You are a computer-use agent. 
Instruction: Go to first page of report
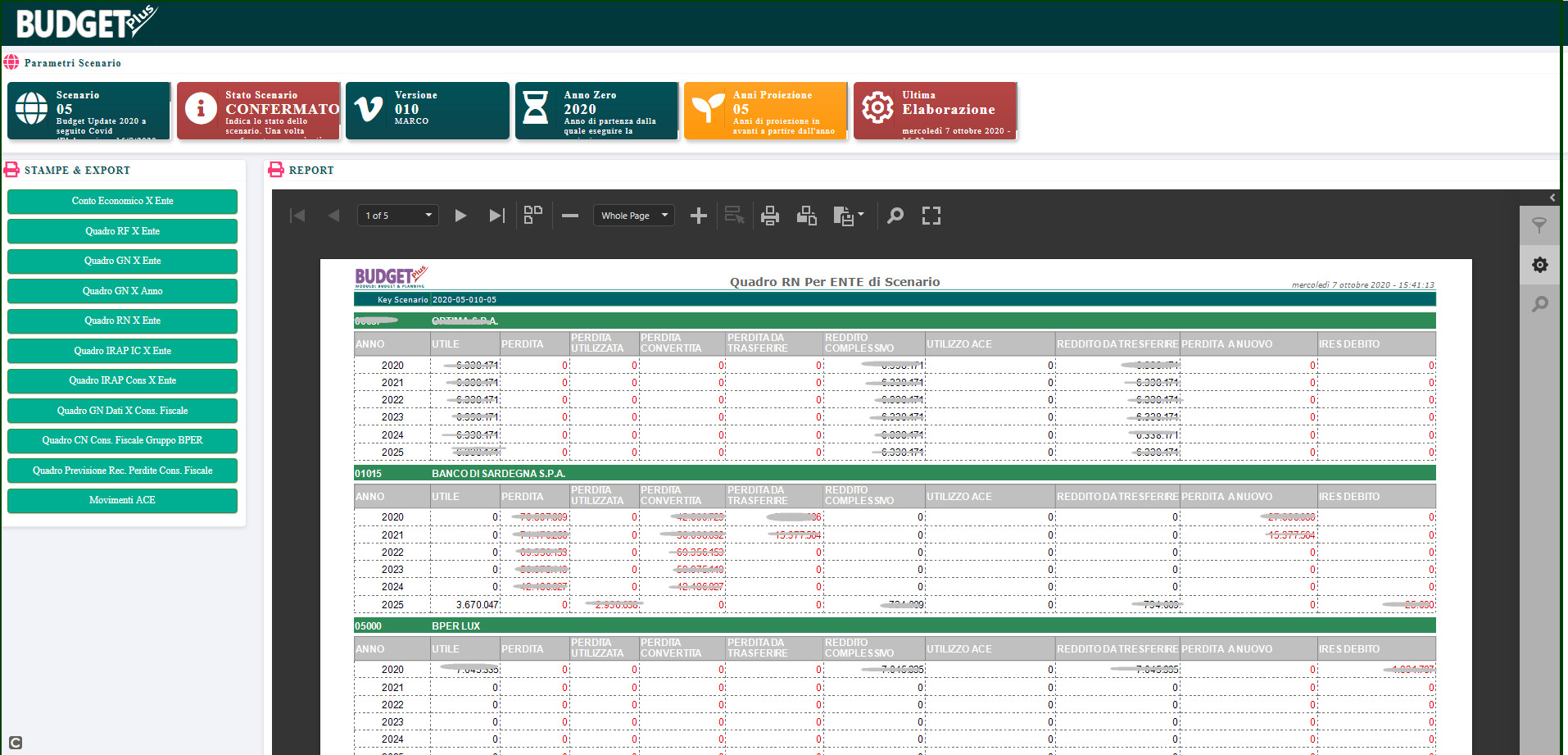[297, 216]
